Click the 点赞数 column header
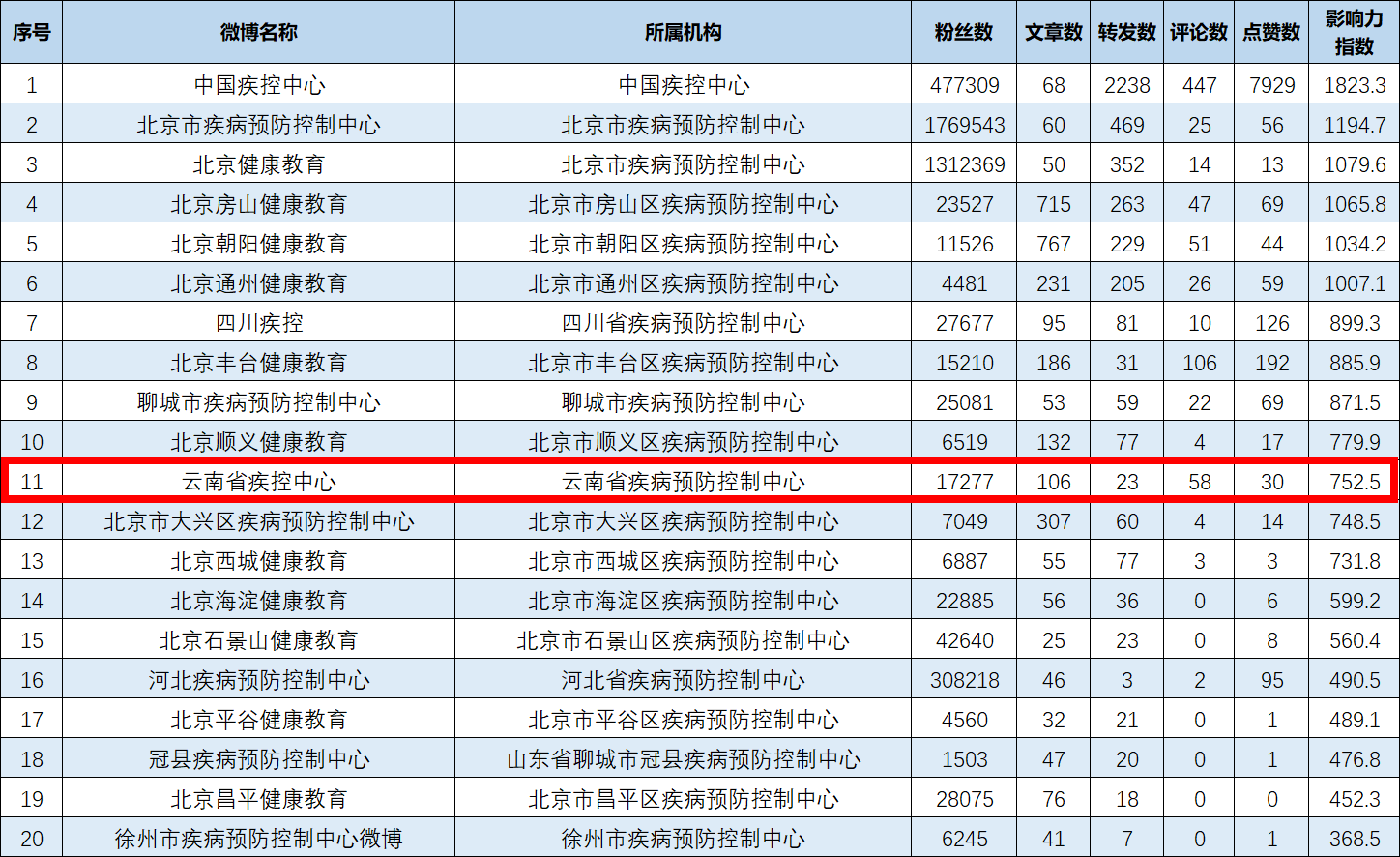The width and height of the screenshot is (1400, 857). click(1272, 32)
